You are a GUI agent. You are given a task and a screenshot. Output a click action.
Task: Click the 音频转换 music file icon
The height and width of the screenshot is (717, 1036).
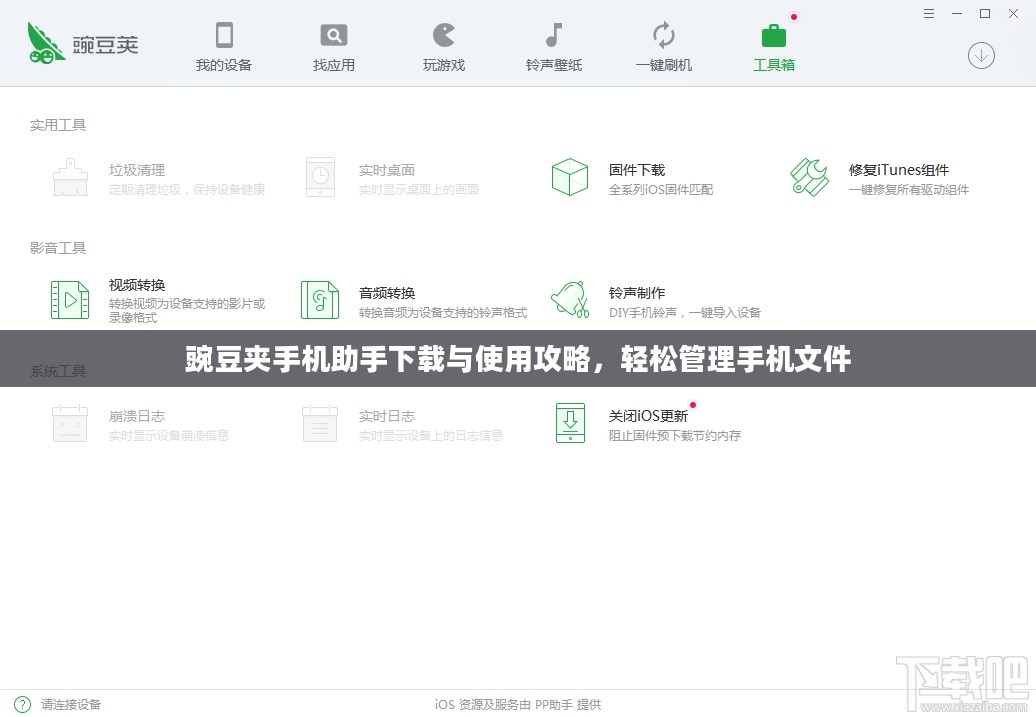point(320,300)
